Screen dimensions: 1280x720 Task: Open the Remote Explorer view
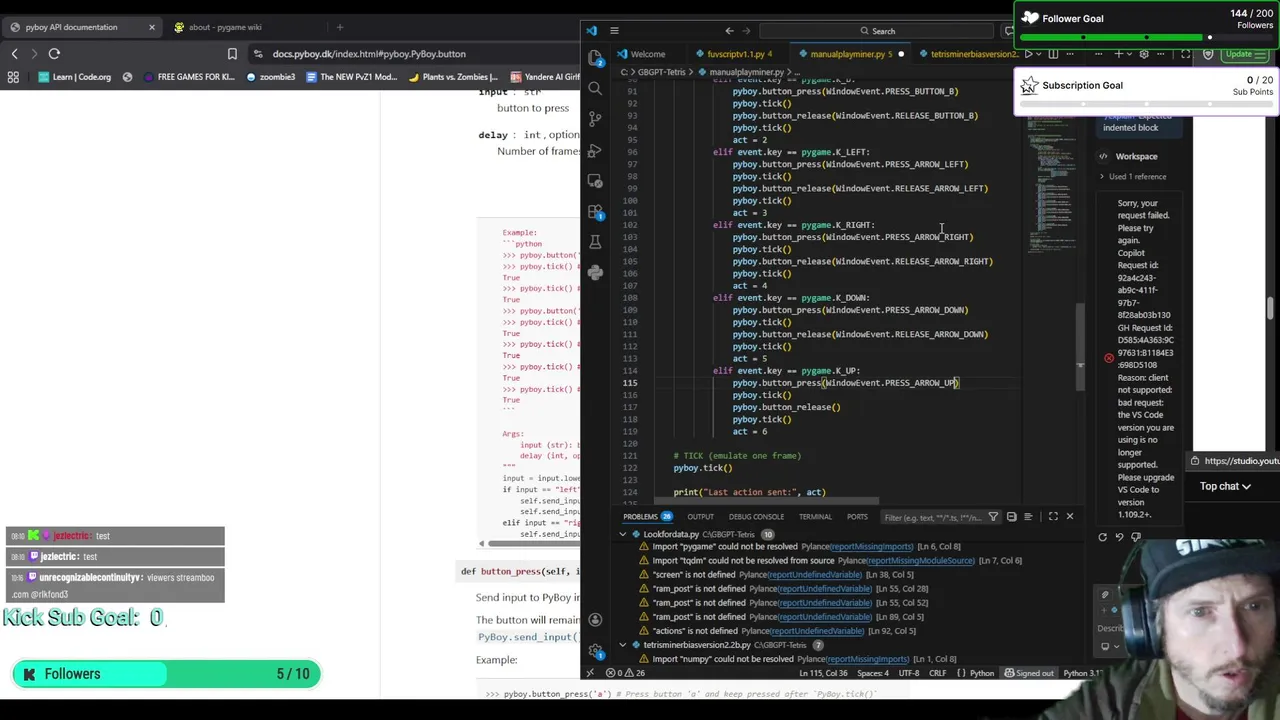pos(595,181)
